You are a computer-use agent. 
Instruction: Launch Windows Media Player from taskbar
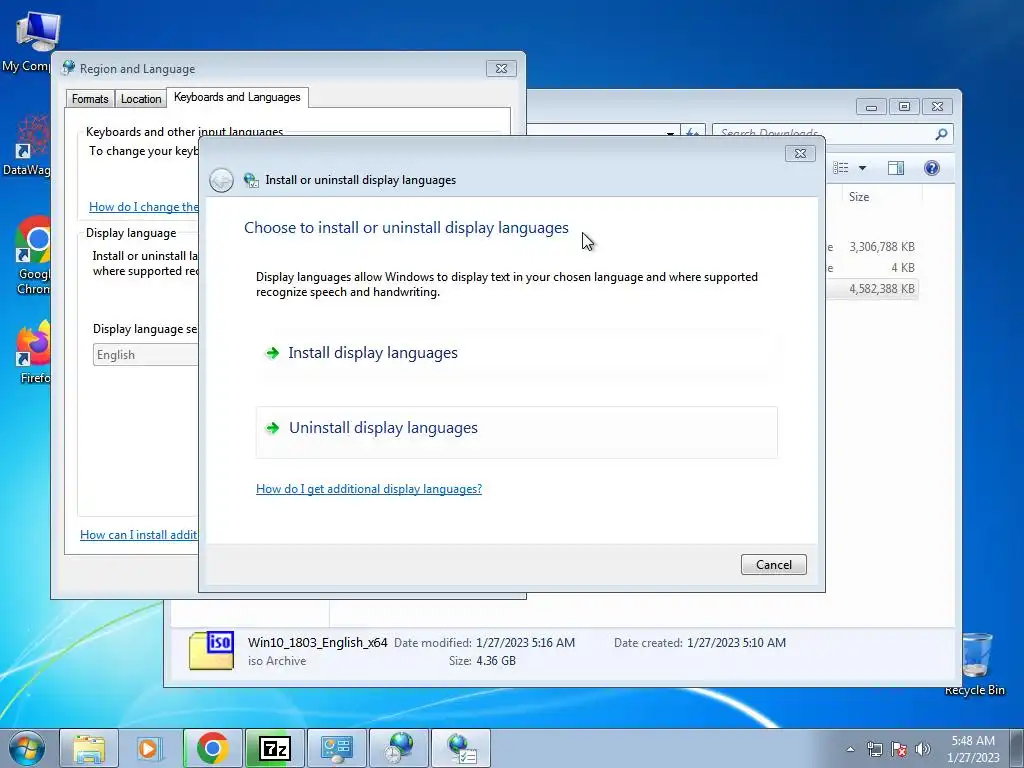pyautogui.click(x=150, y=748)
